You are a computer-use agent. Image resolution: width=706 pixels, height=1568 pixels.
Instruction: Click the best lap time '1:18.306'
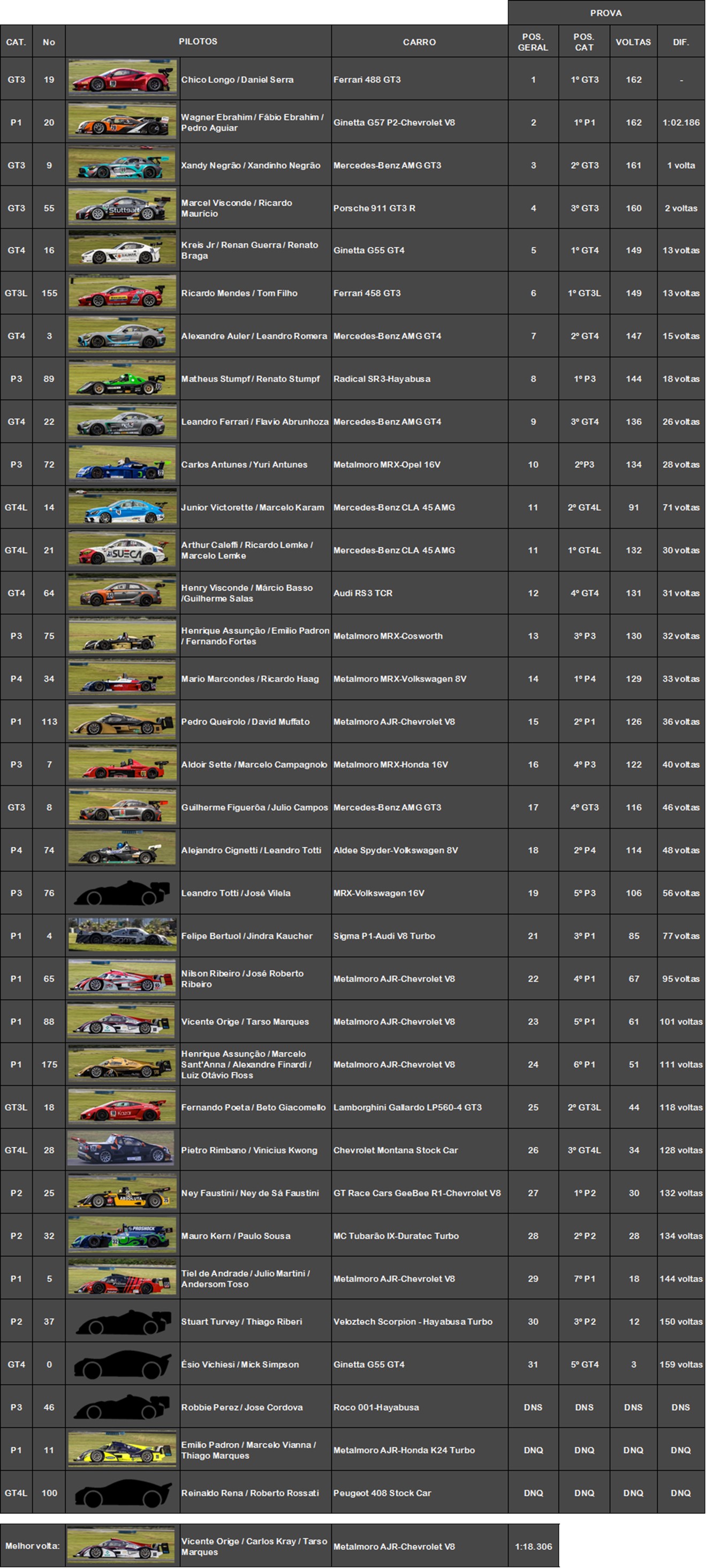click(533, 1546)
